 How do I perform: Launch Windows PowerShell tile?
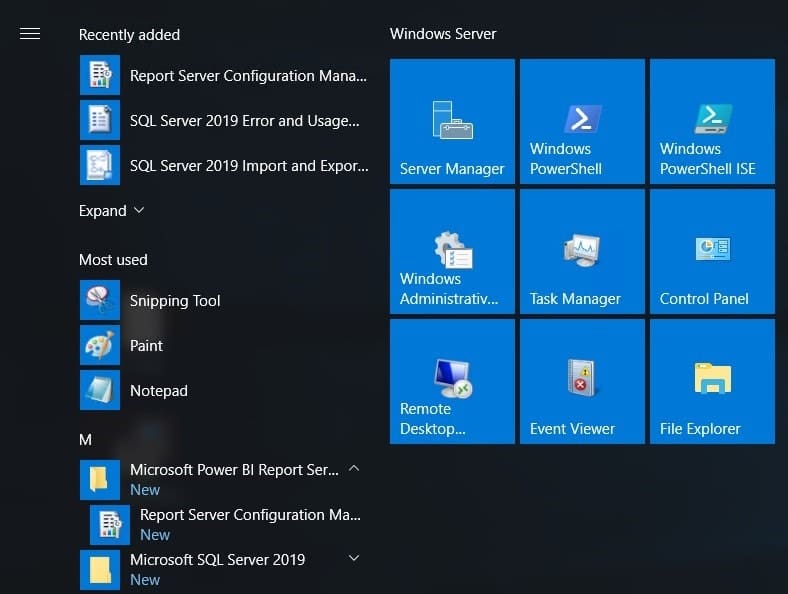click(x=582, y=122)
